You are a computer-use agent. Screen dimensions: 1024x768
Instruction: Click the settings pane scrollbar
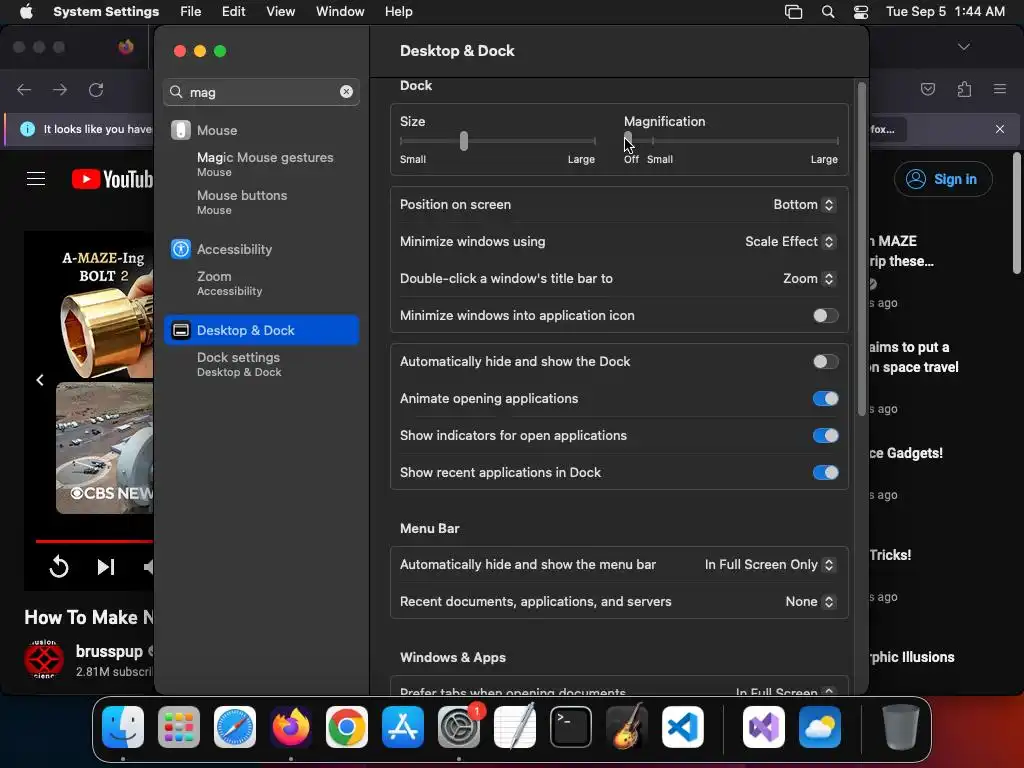click(x=861, y=248)
